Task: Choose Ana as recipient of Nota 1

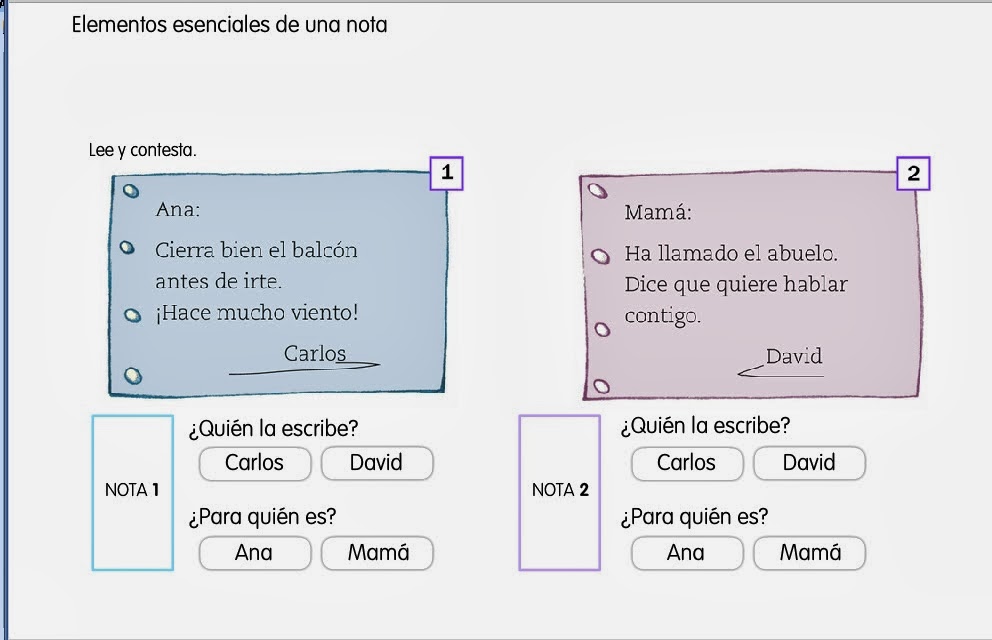Action: 255,553
